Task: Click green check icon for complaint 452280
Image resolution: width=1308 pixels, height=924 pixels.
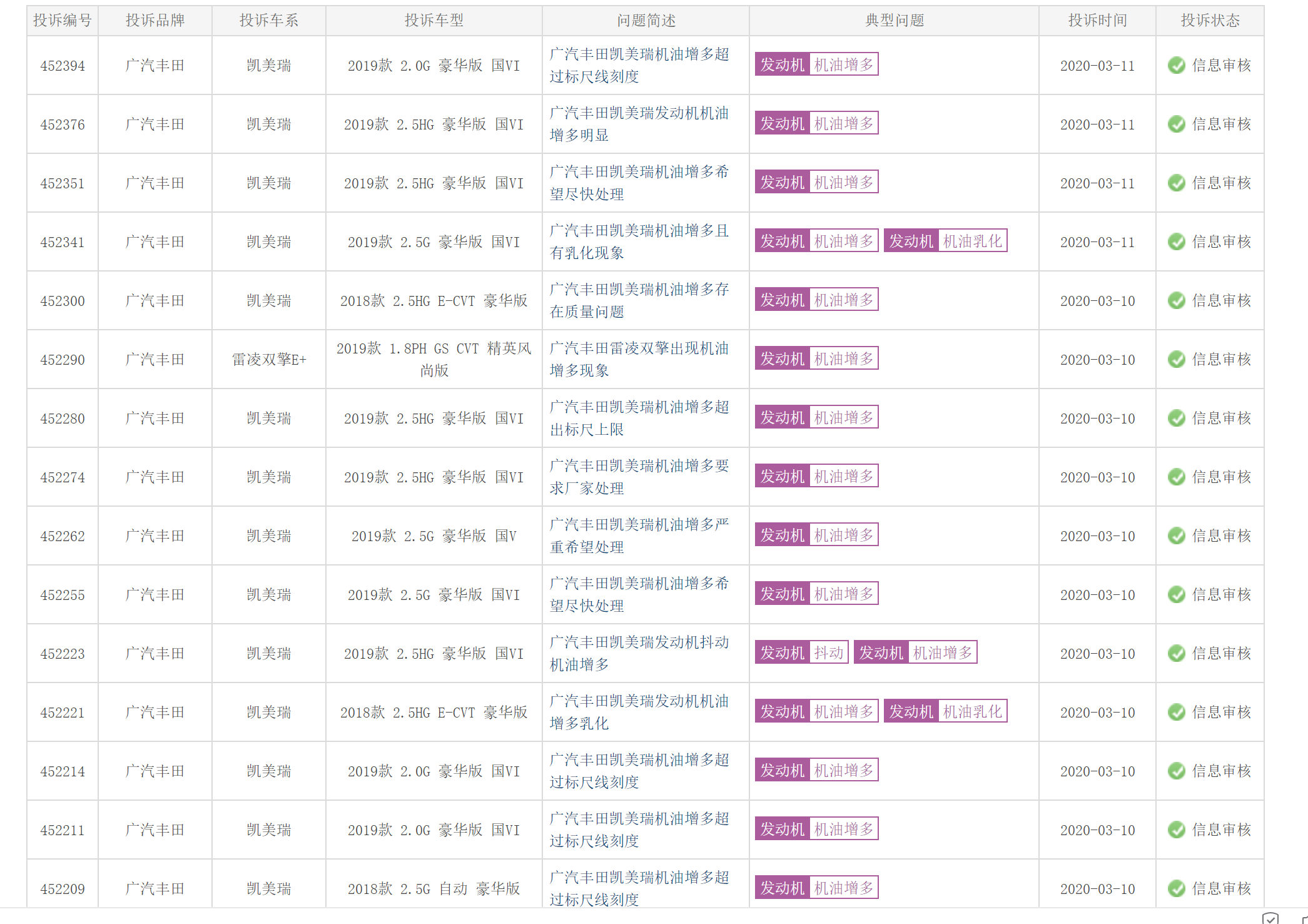Action: point(1177,418)
